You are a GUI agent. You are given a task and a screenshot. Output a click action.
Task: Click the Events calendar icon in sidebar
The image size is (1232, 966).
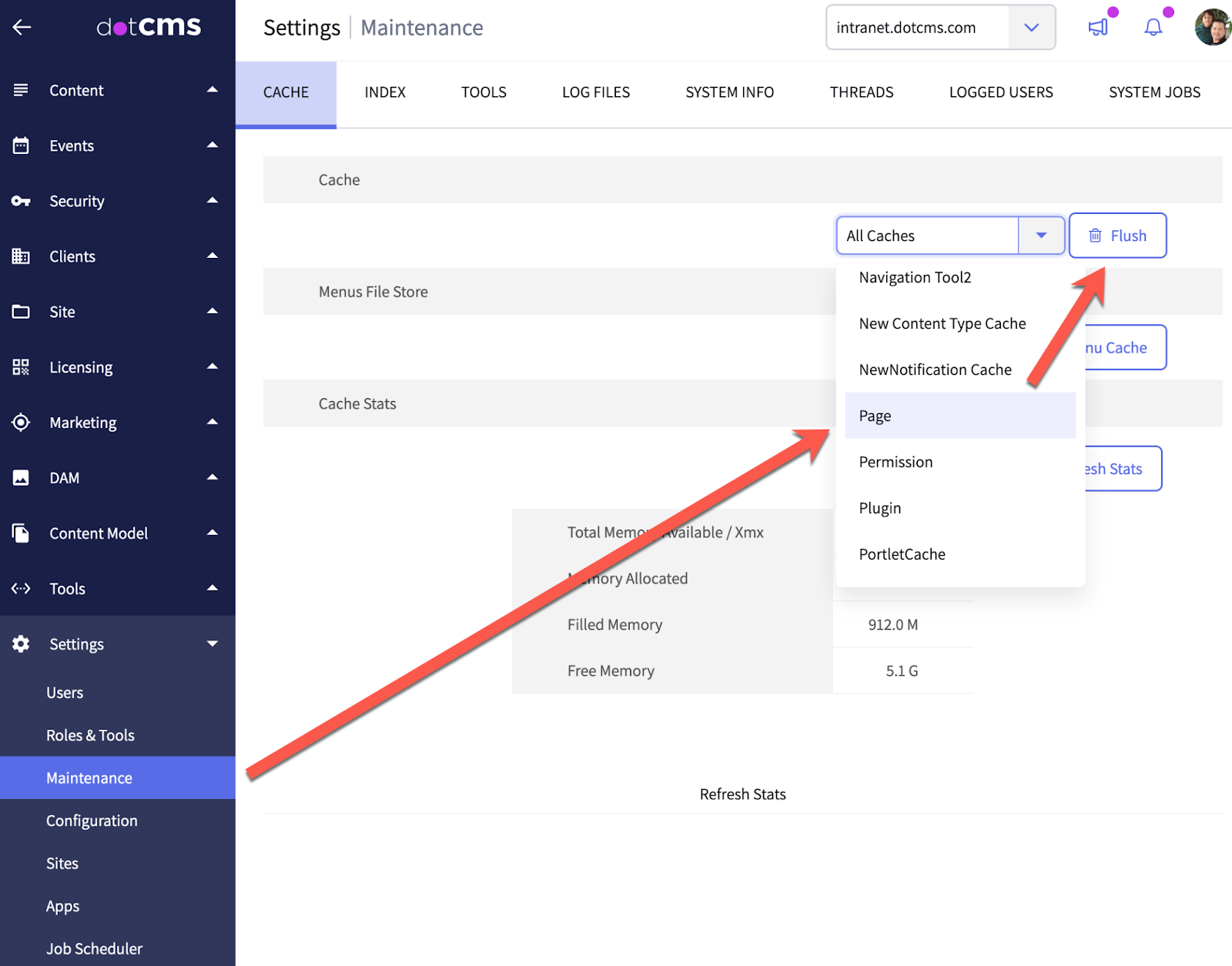21,145
